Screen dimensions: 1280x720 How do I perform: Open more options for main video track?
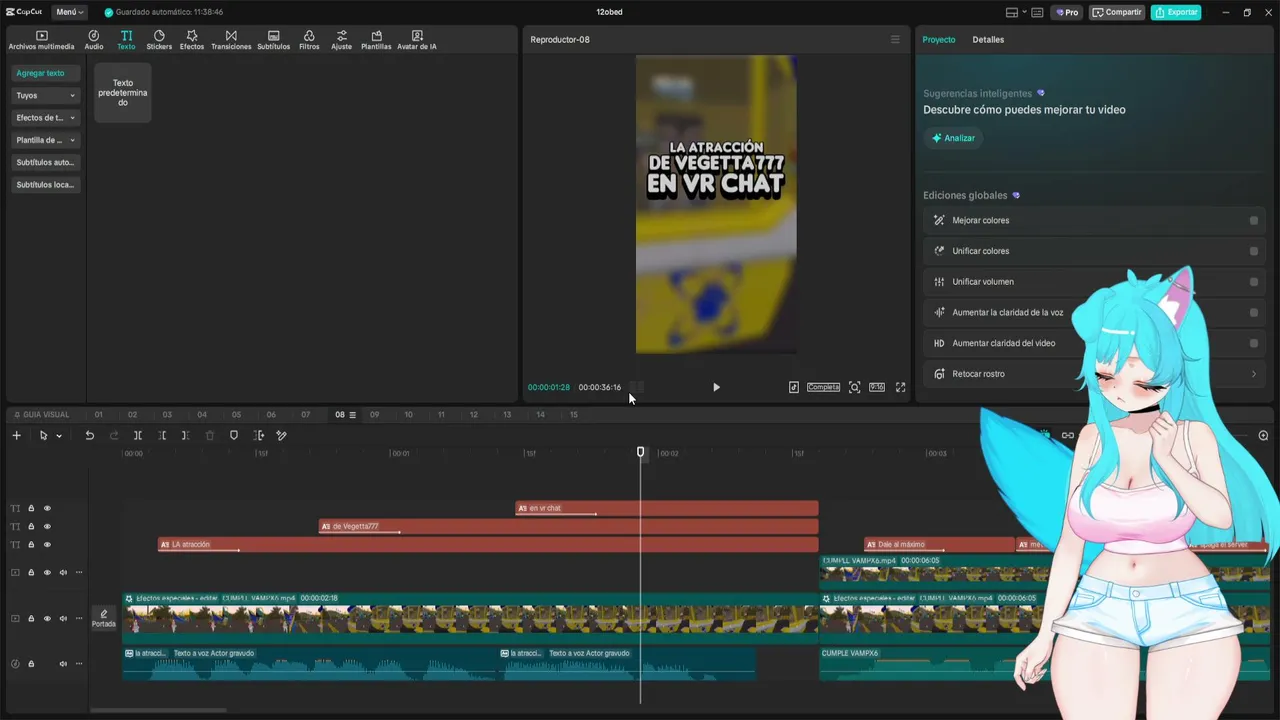79,618
